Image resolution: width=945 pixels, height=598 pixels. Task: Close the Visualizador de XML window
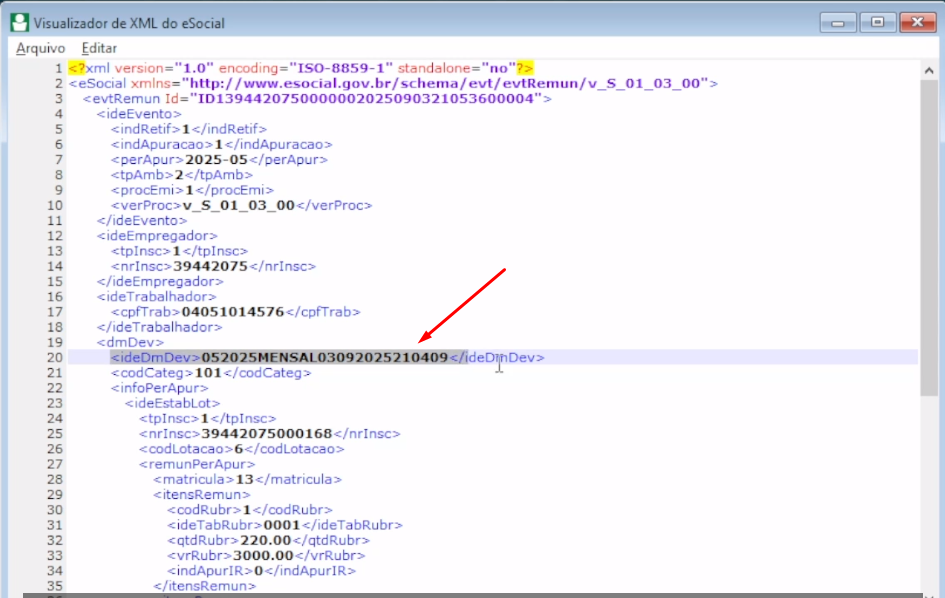click(917, 23)
